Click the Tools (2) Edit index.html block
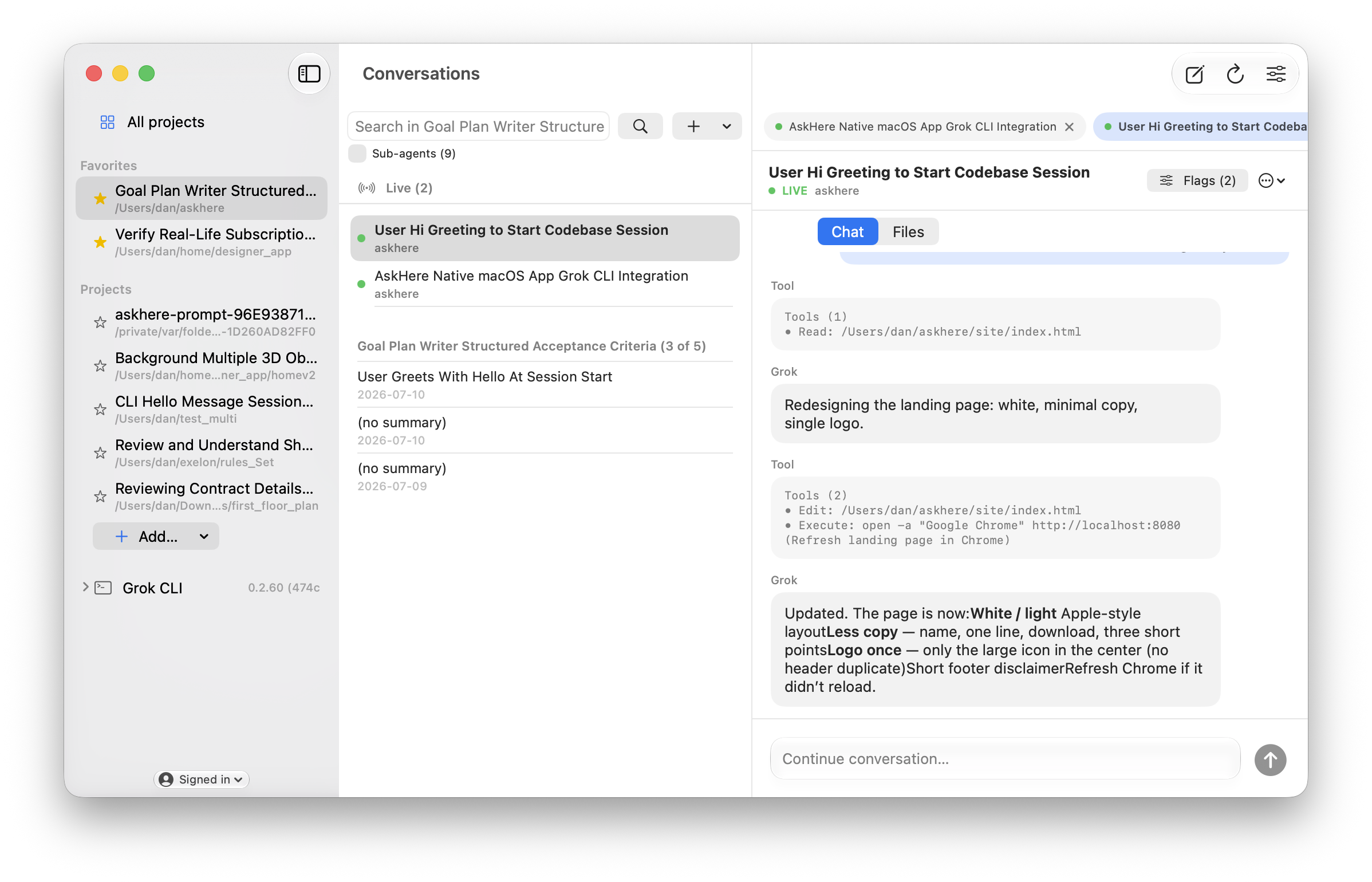Screen dimensions: 1372x882 coord(995,518)
